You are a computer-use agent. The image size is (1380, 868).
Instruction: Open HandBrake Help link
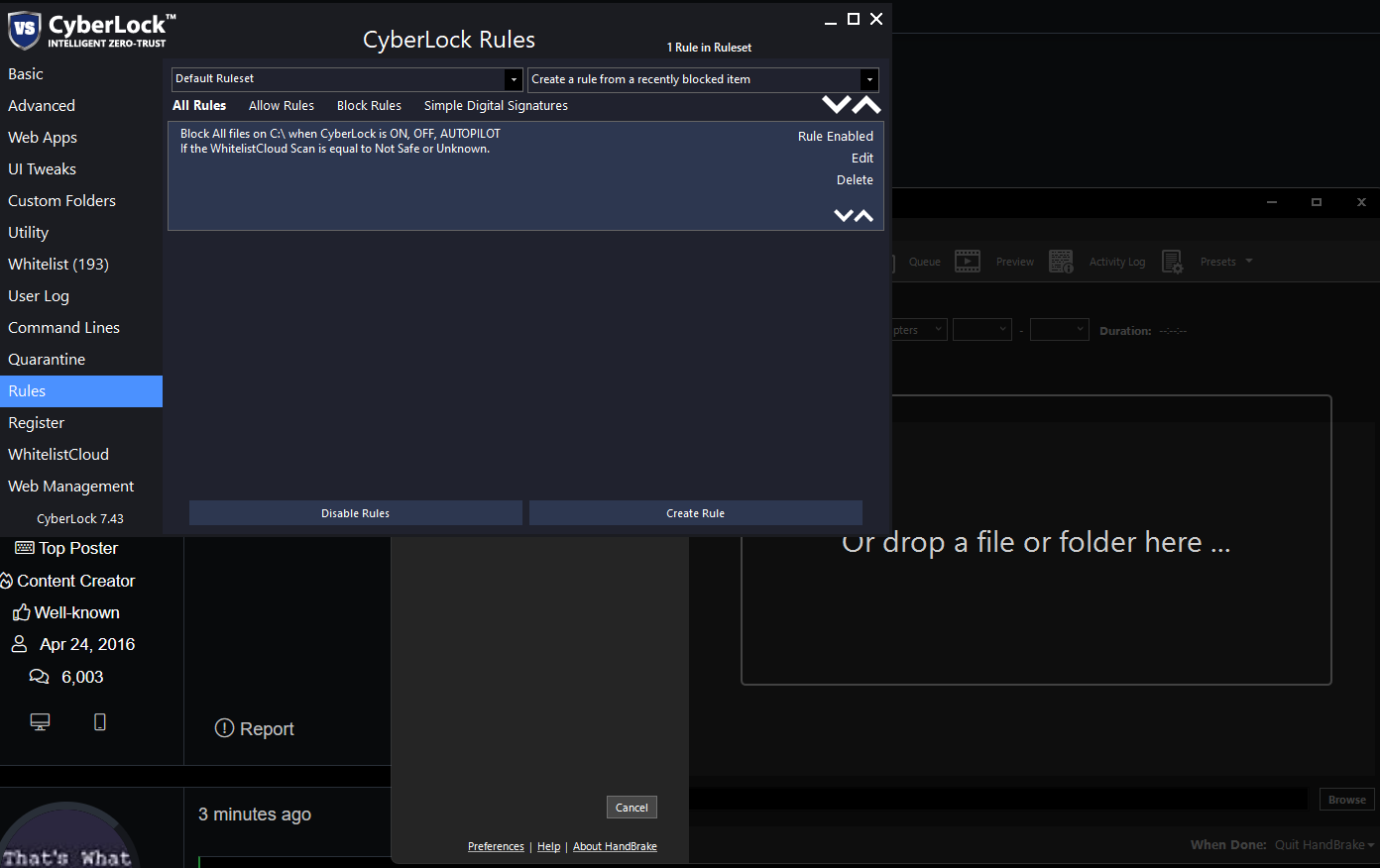click(x=548, y=846)
